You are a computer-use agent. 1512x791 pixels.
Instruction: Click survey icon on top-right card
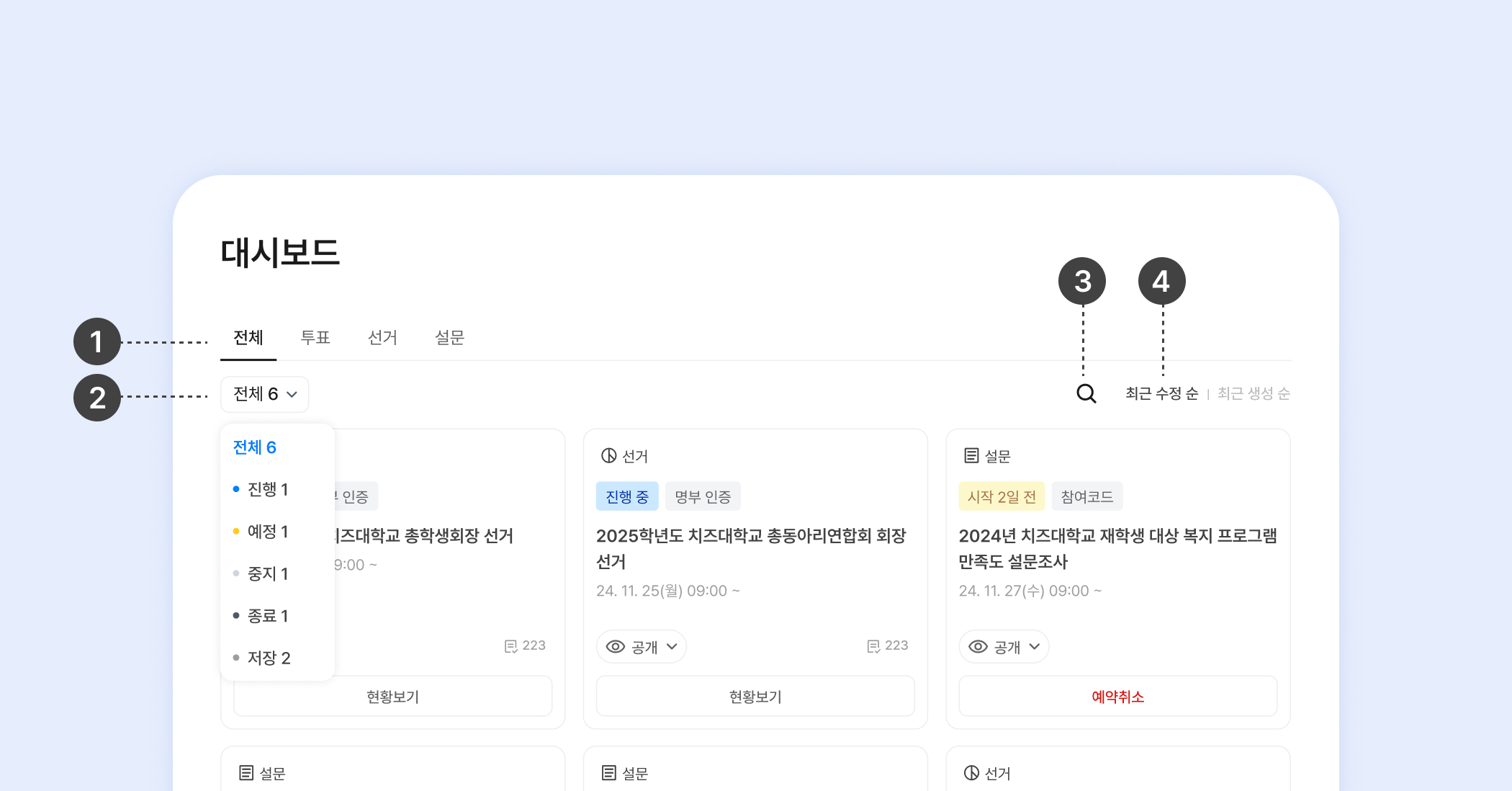point(971,455)
